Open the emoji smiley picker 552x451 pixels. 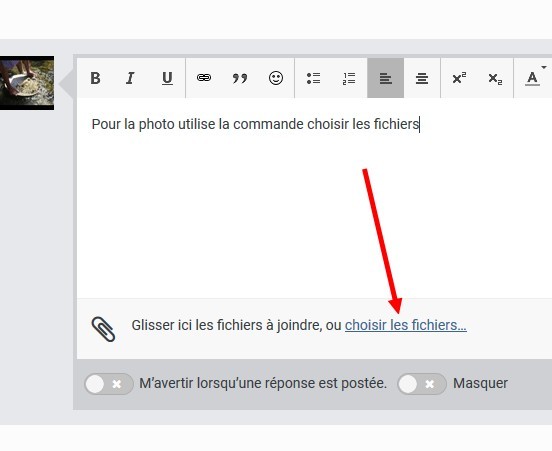tap(276, 78)
